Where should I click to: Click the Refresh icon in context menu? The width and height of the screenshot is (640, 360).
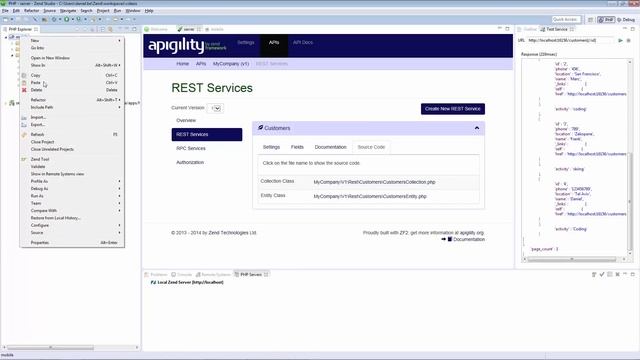coord(24,134)
